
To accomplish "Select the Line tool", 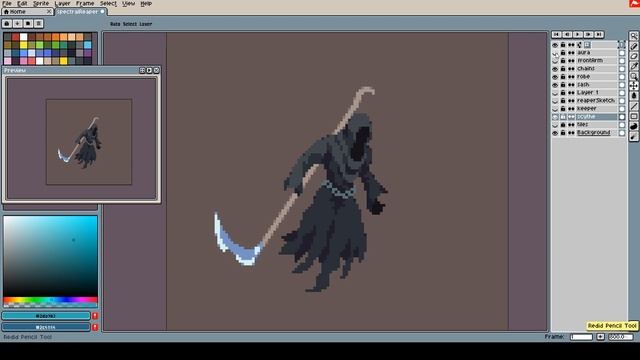I will click(633, 106).
